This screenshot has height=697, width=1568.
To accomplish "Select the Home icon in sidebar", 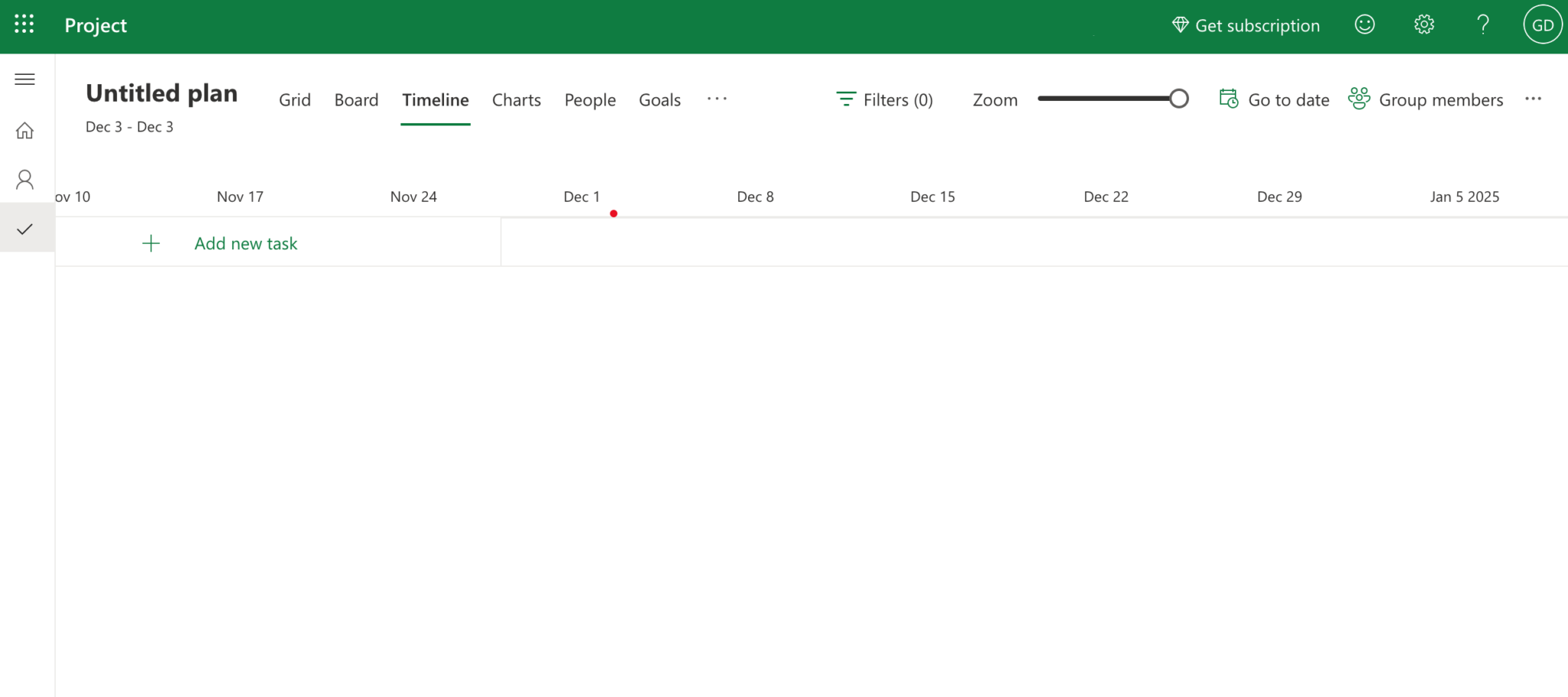I will (x=25, y=130).
